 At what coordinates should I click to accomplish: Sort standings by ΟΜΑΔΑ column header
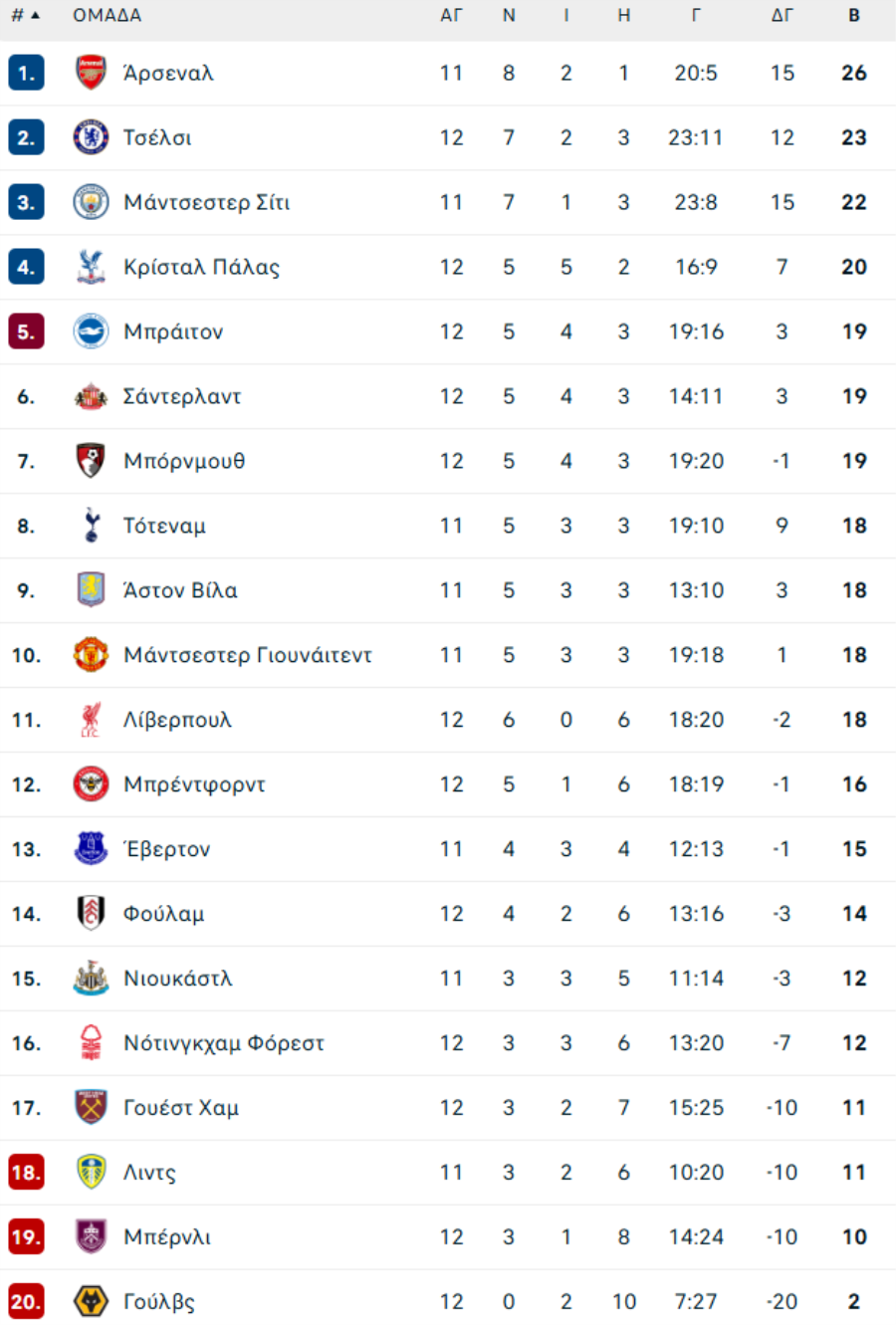point(107,16)
